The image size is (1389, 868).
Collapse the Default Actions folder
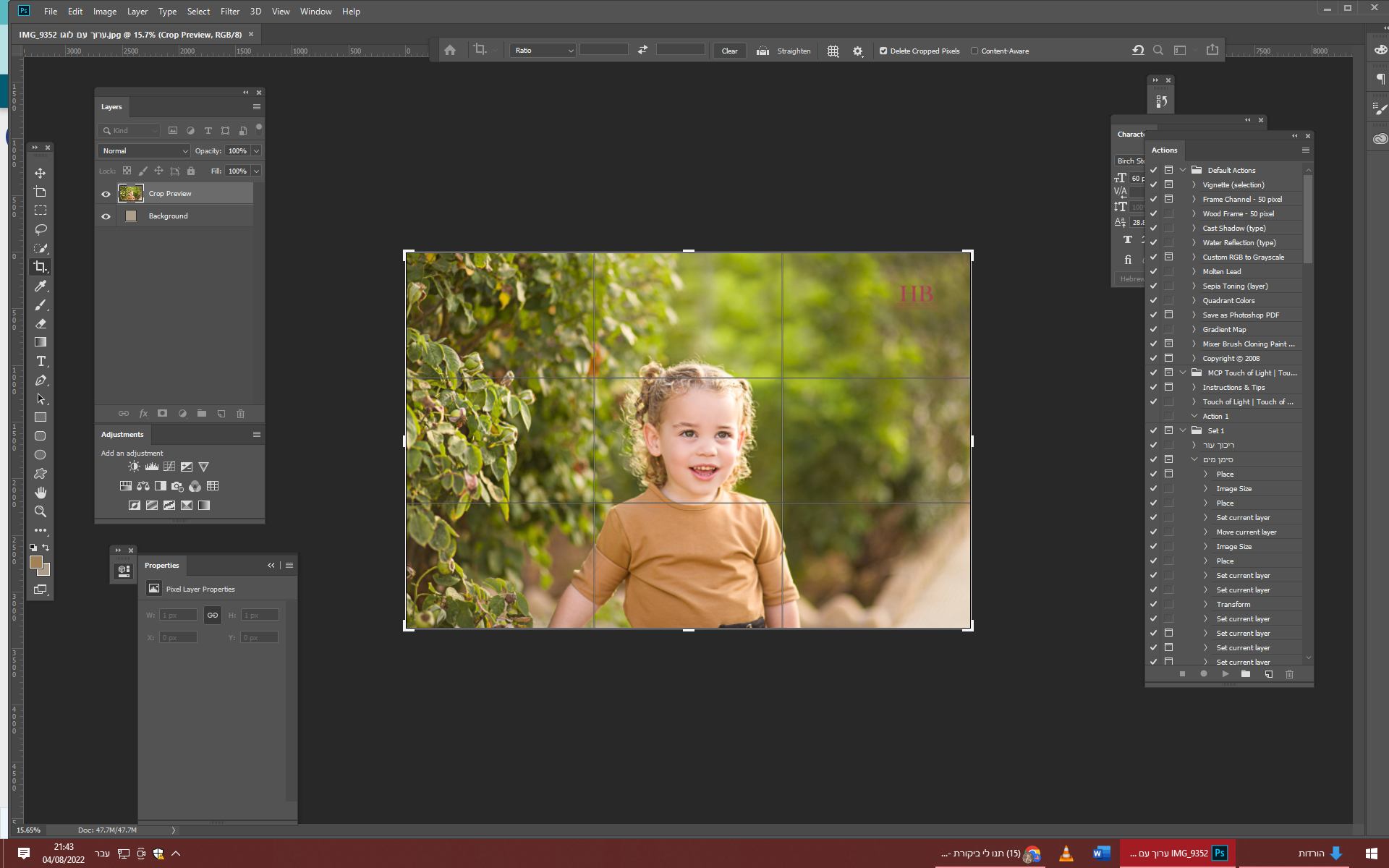(1183, 170)
